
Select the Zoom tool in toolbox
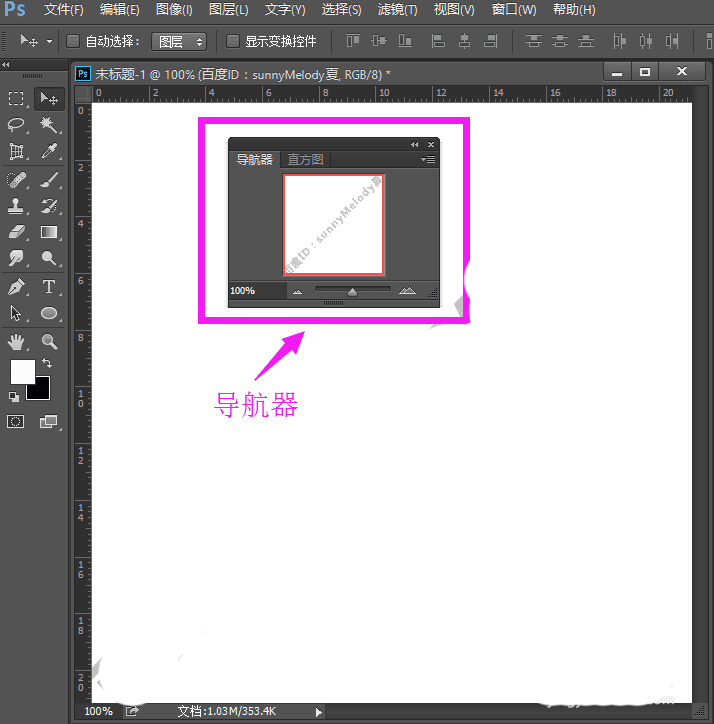pyautogui.click(x=49, y=342)
